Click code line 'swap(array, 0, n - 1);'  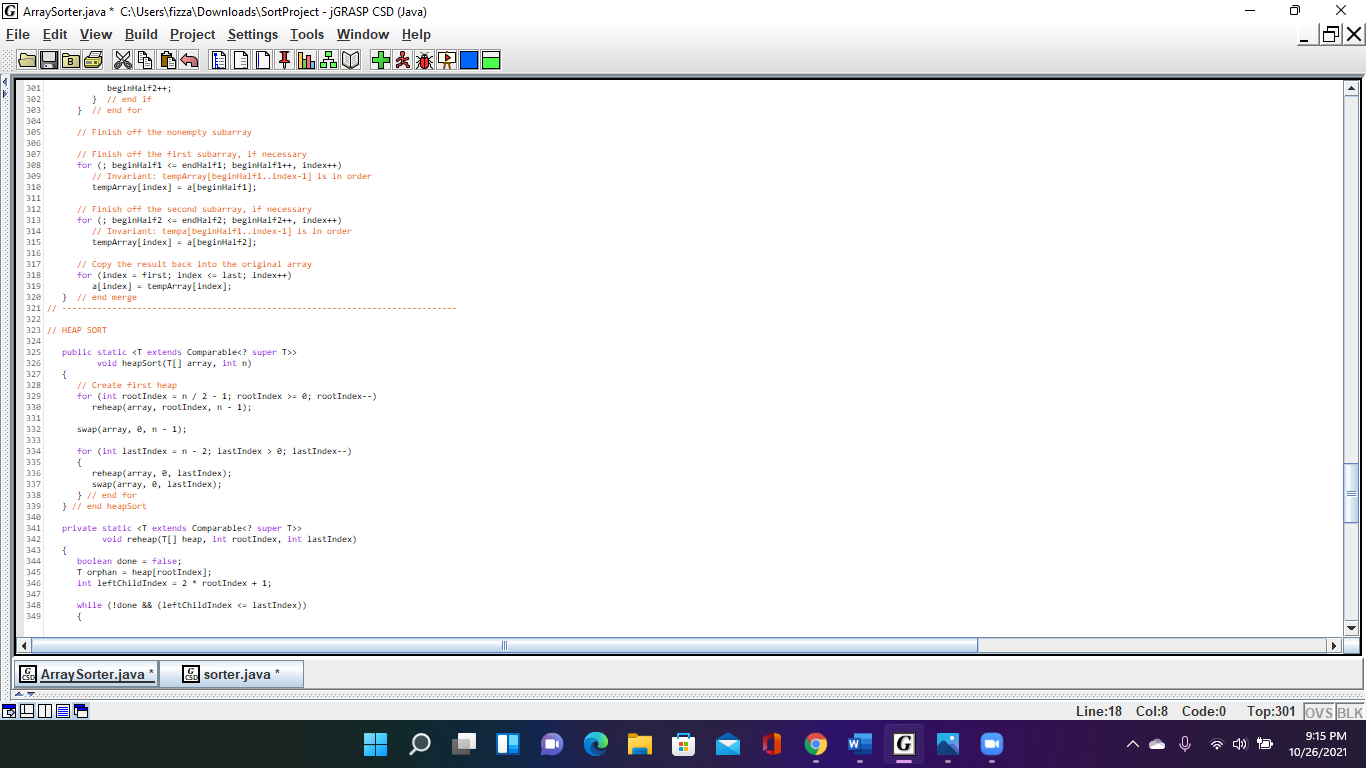click(x=132, y=429)
